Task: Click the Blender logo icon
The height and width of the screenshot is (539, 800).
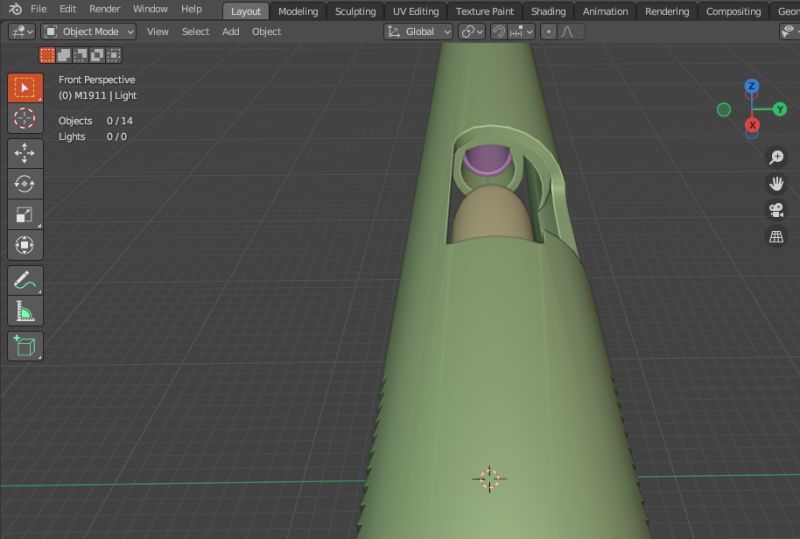Action: tap(15, 9)
